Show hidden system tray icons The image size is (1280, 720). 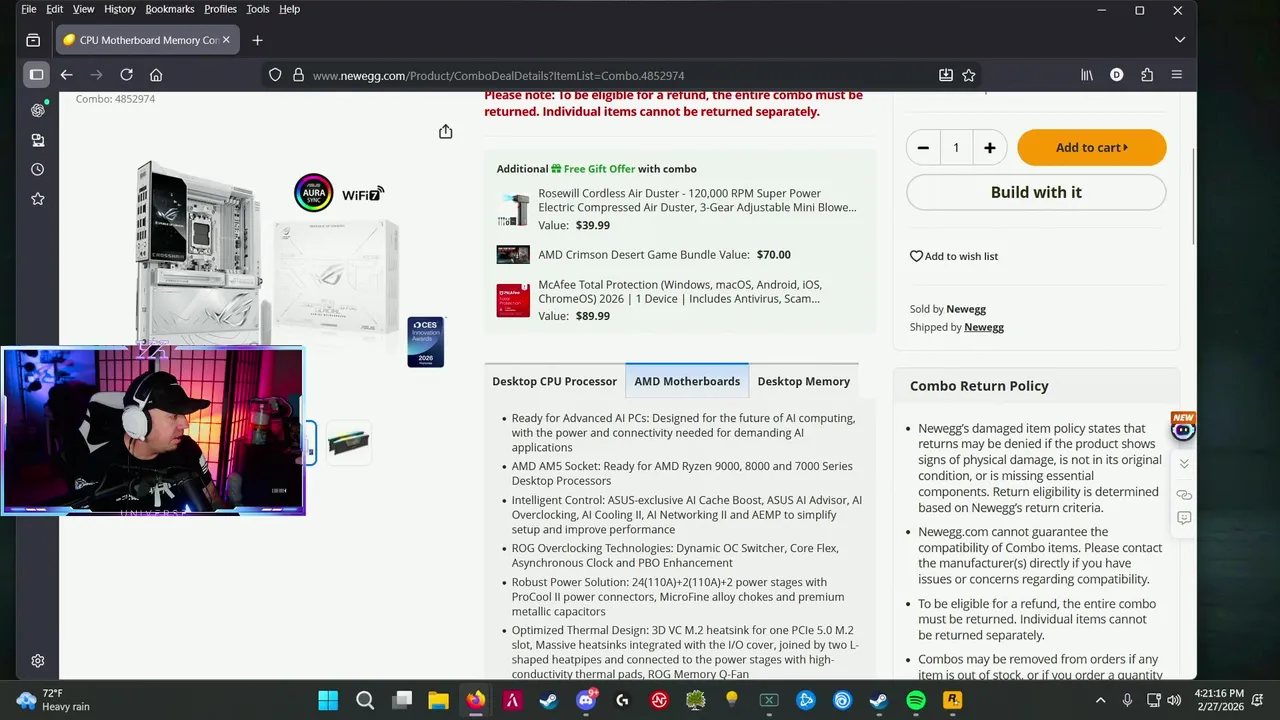1101,701
